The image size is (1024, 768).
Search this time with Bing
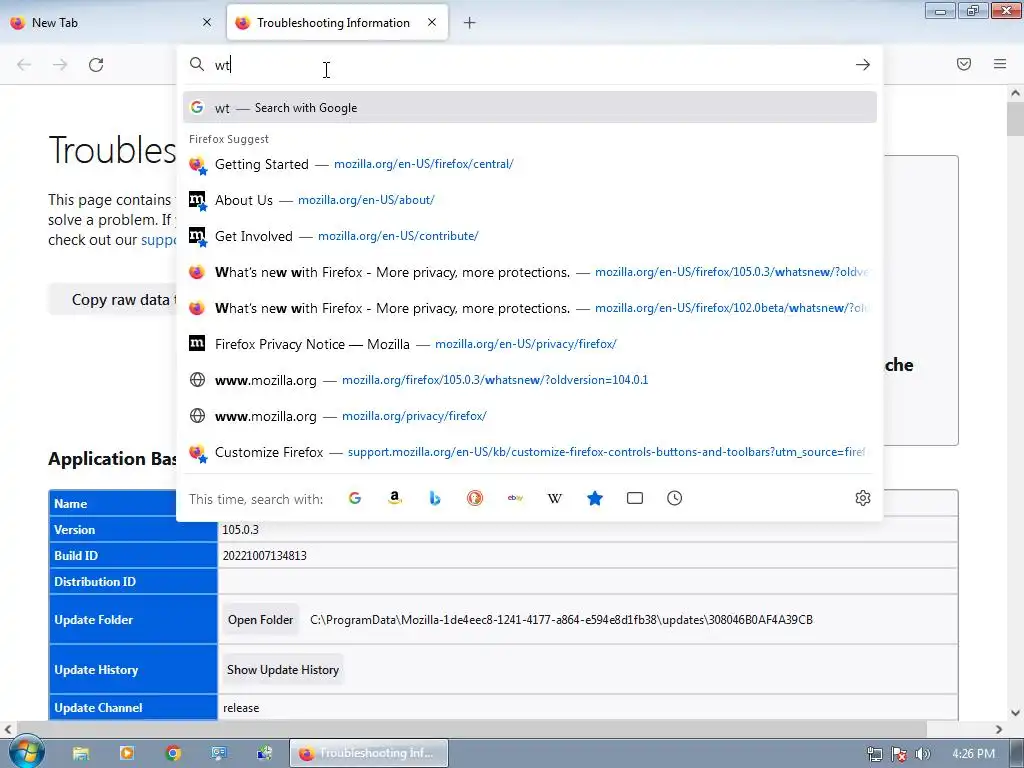(435, 498)
